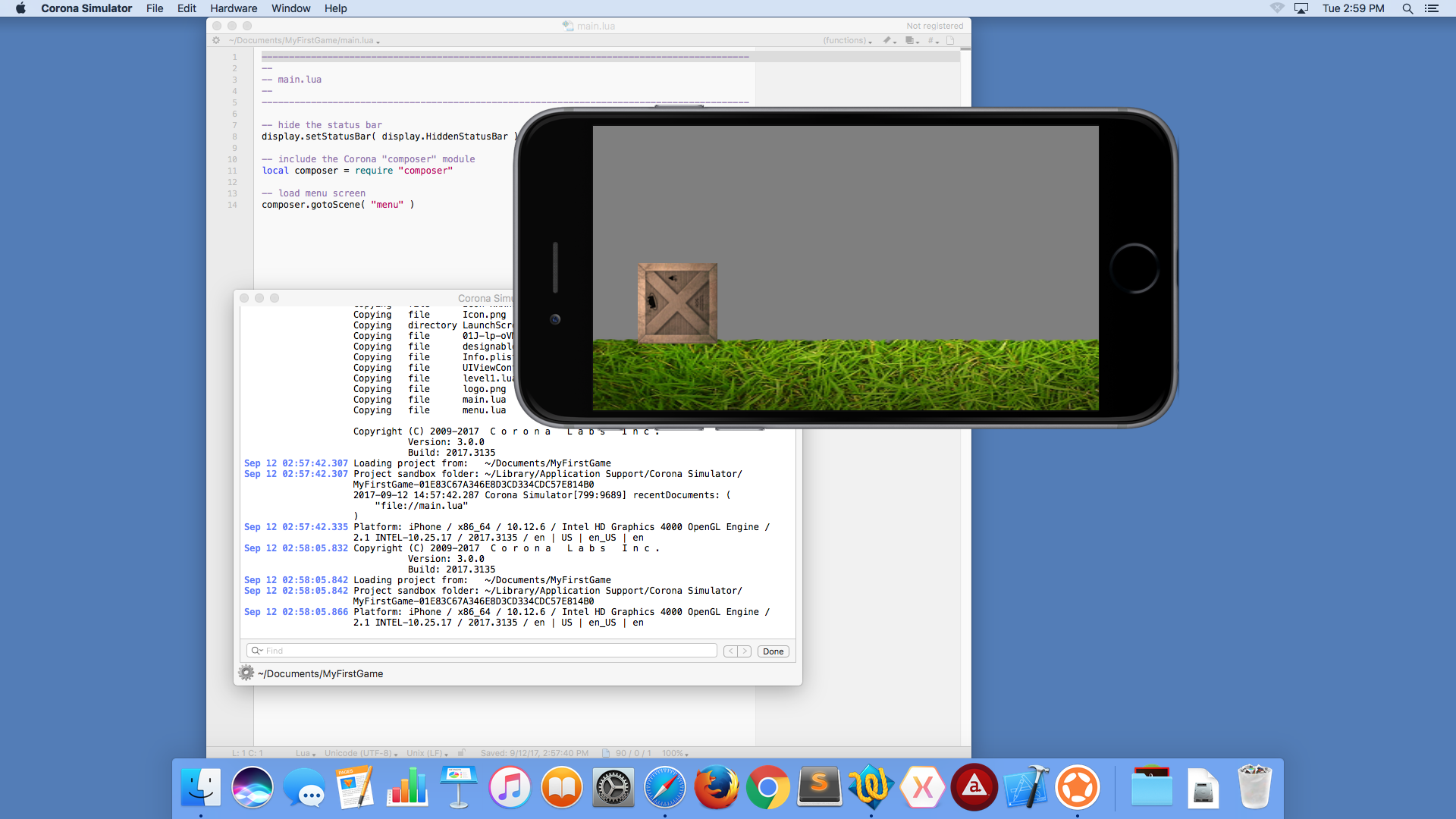Open the # includes dropdown
This screenshot has height=819, width=1456.
click(x=934, y=40)
